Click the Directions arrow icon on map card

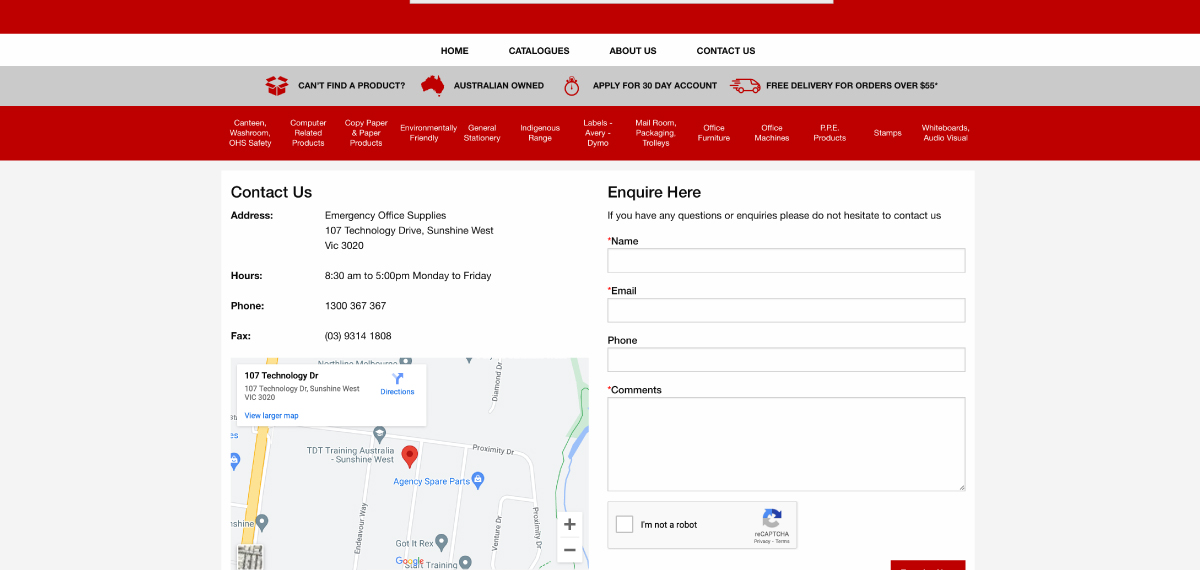click(x=397, y=379)
